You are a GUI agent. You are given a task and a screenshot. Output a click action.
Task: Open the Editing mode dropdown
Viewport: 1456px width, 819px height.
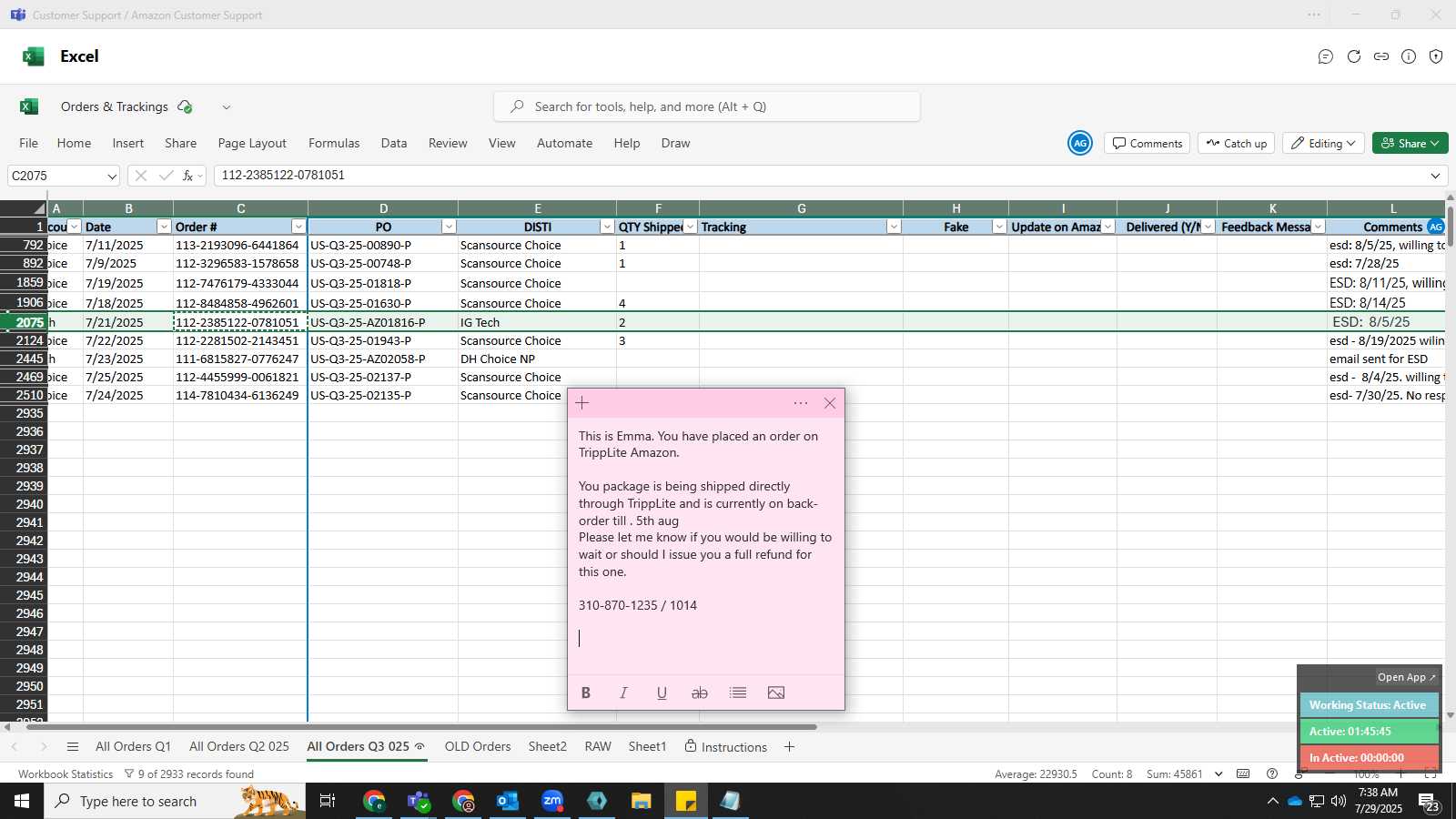tap(1323, 143)
